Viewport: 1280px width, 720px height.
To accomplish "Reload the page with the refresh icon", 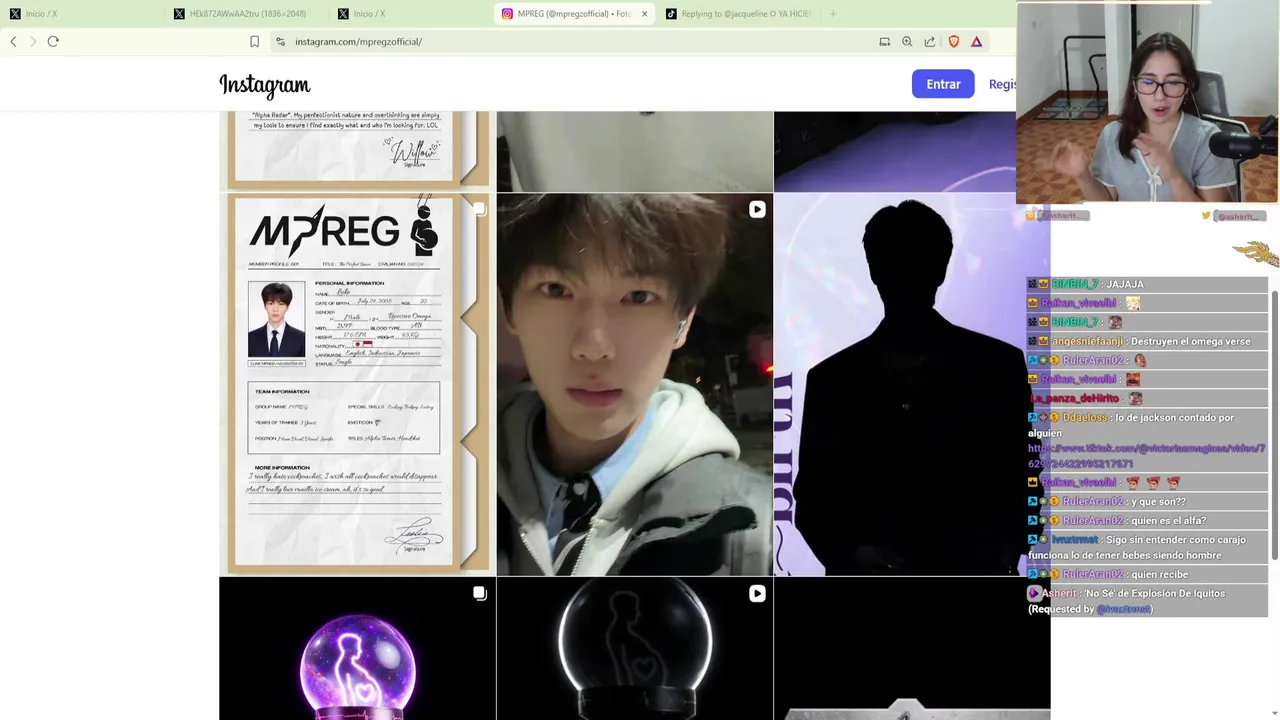I will pyautogui.click(x=53, y=42).
